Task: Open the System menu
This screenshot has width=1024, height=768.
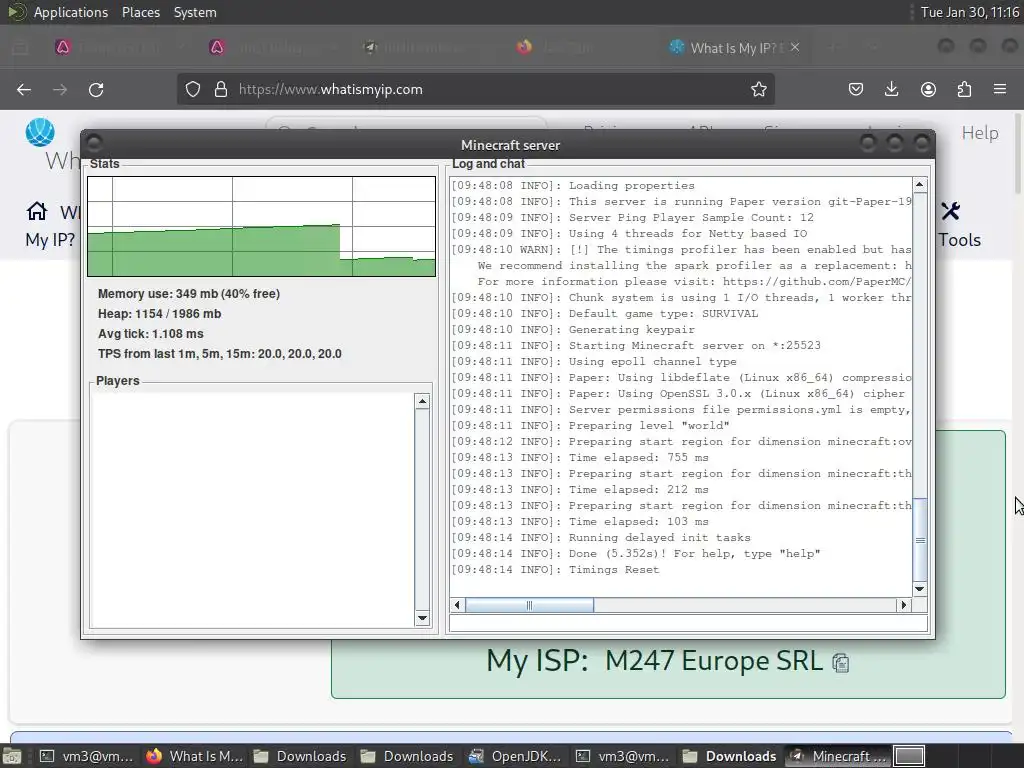Action: pos(195,12)
